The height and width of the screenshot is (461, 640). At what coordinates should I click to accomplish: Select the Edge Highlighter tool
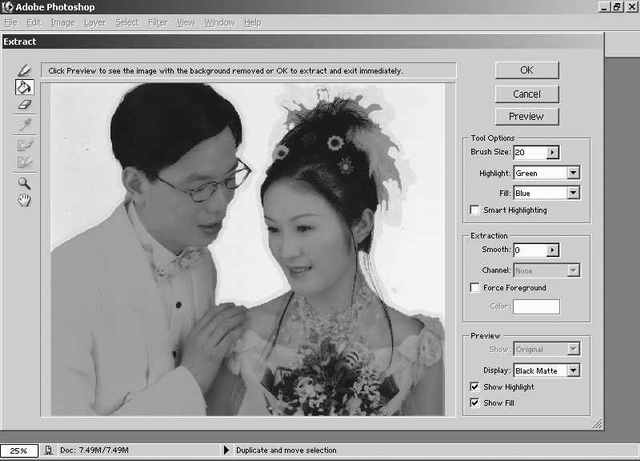pyautogui.click(x=25, y=70)
